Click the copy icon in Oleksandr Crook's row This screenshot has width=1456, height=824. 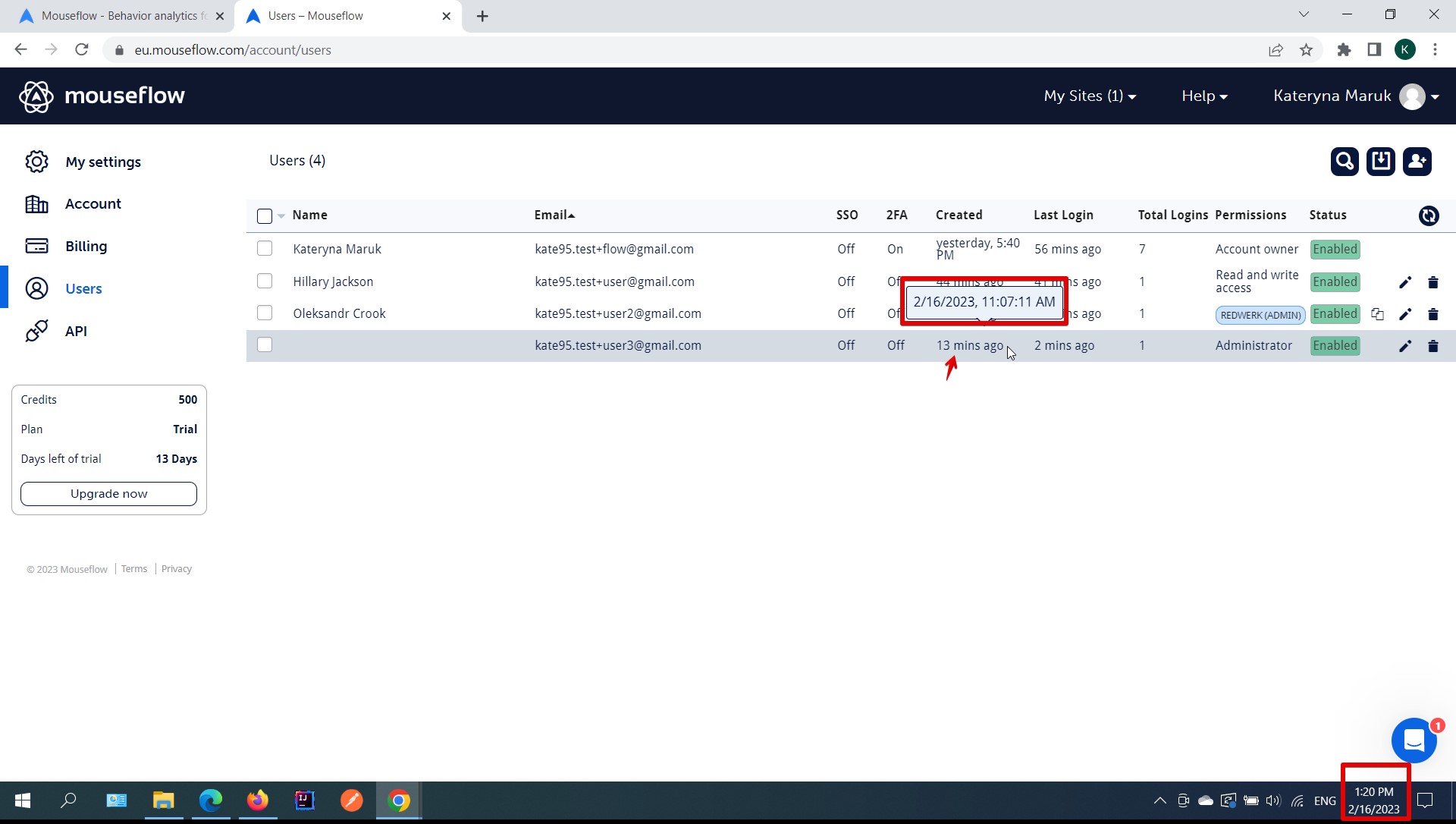pyautogui.click(x=1378, y=314)
